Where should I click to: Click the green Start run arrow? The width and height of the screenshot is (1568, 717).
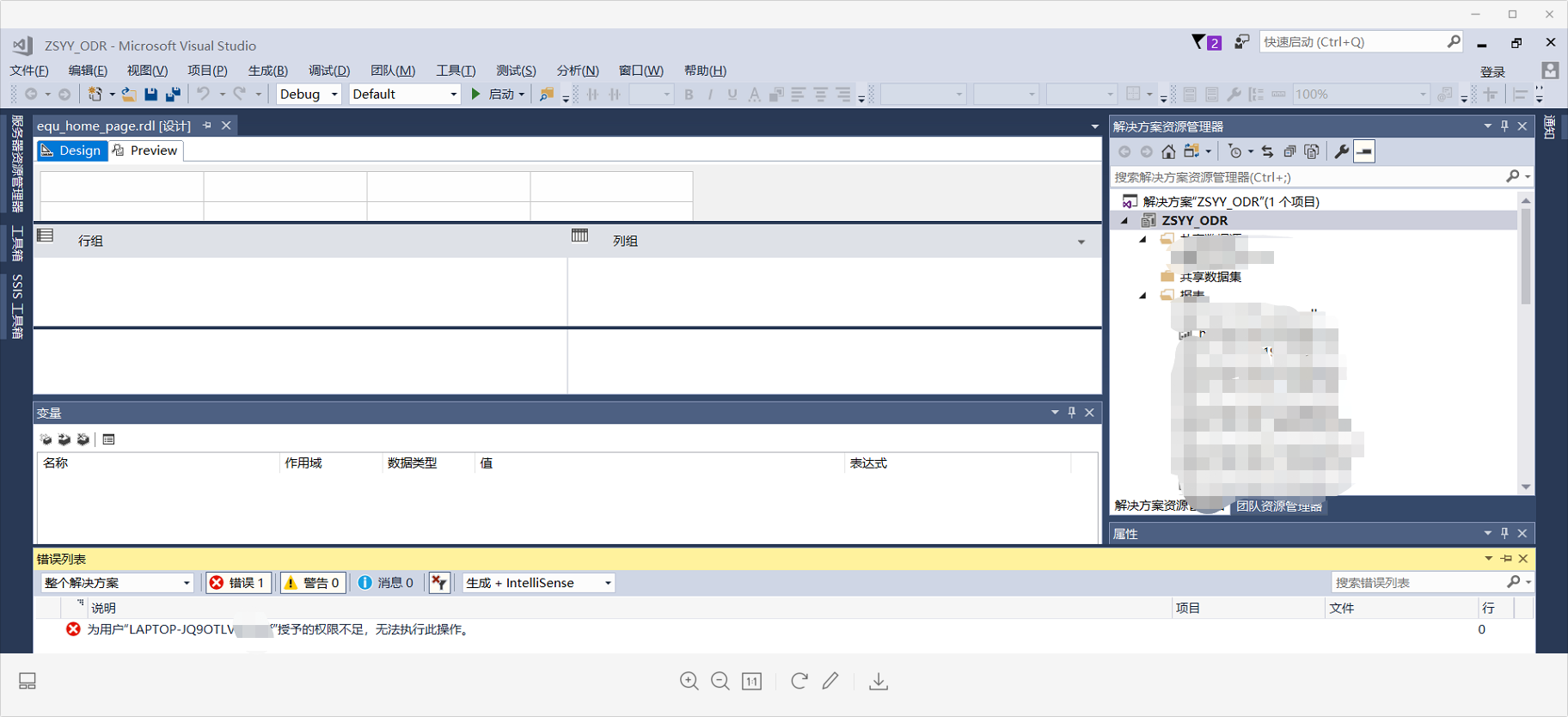click(475, 94)
